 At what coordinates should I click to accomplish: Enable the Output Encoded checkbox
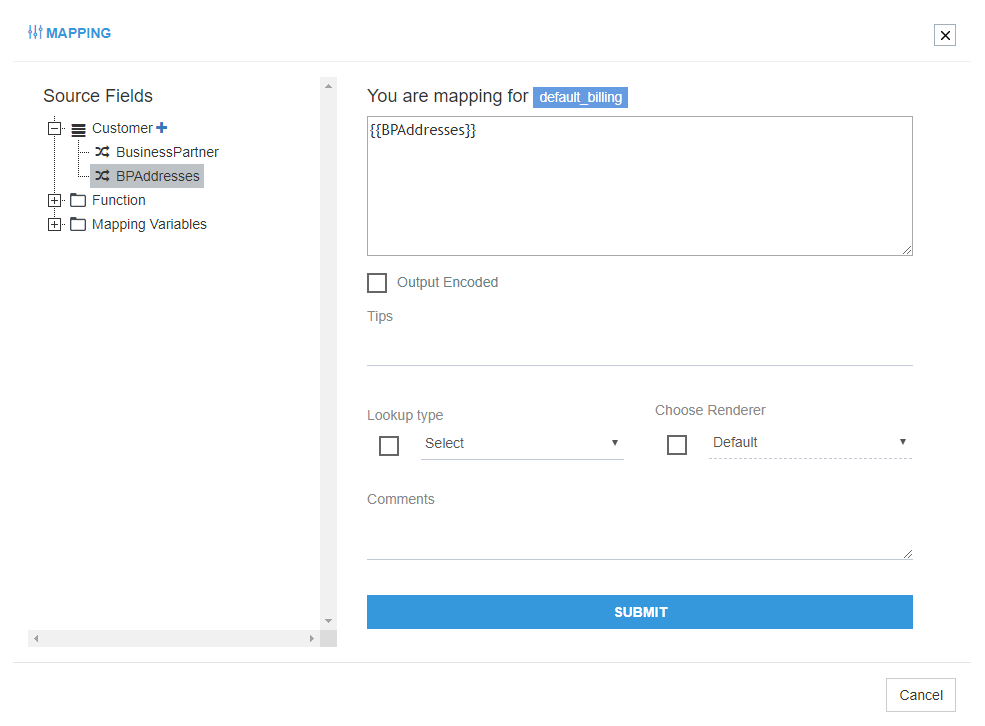pyautogui.click(x=377, y=283)
